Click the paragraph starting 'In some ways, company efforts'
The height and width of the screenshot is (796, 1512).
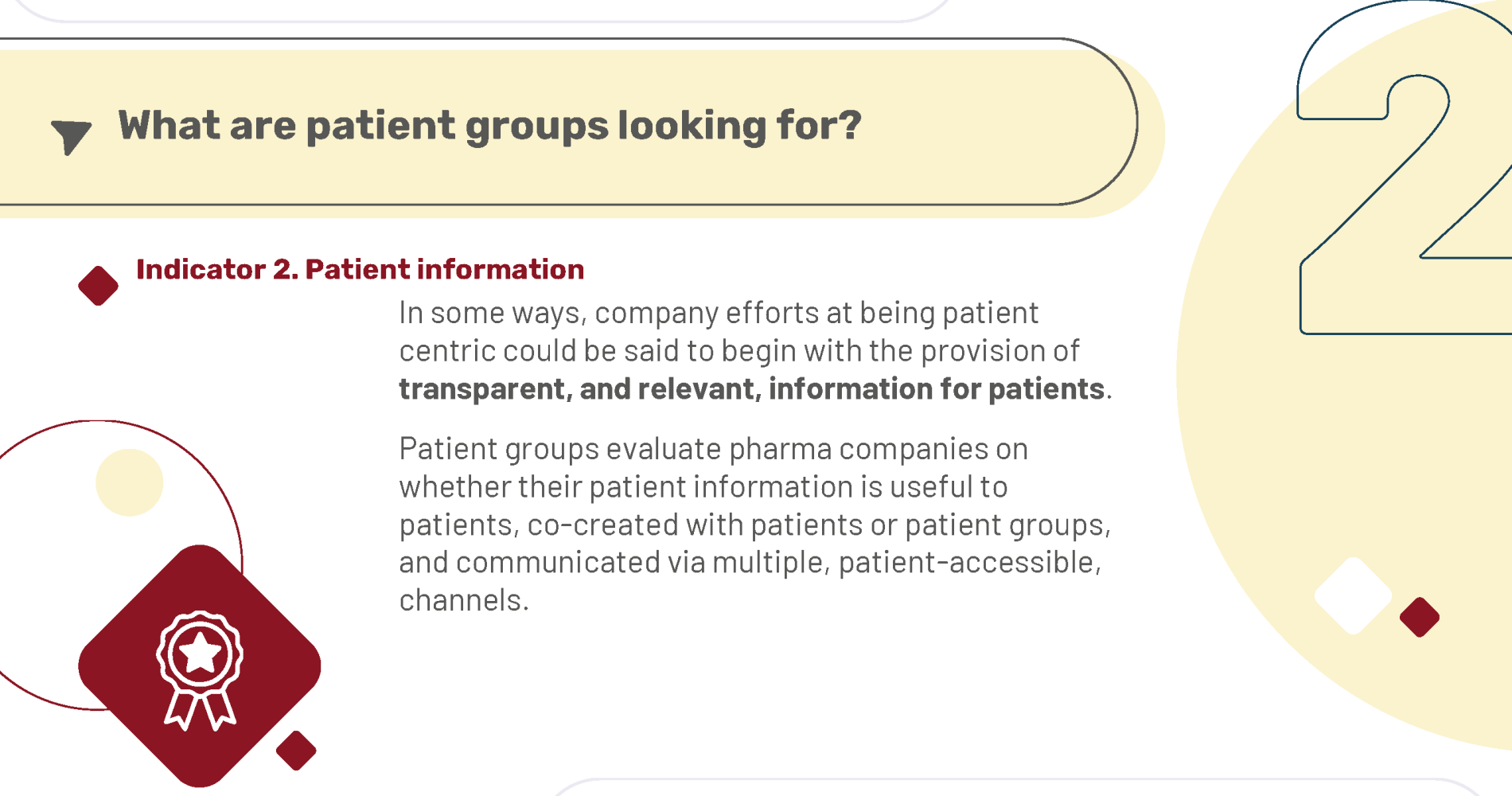coord(755,350)
